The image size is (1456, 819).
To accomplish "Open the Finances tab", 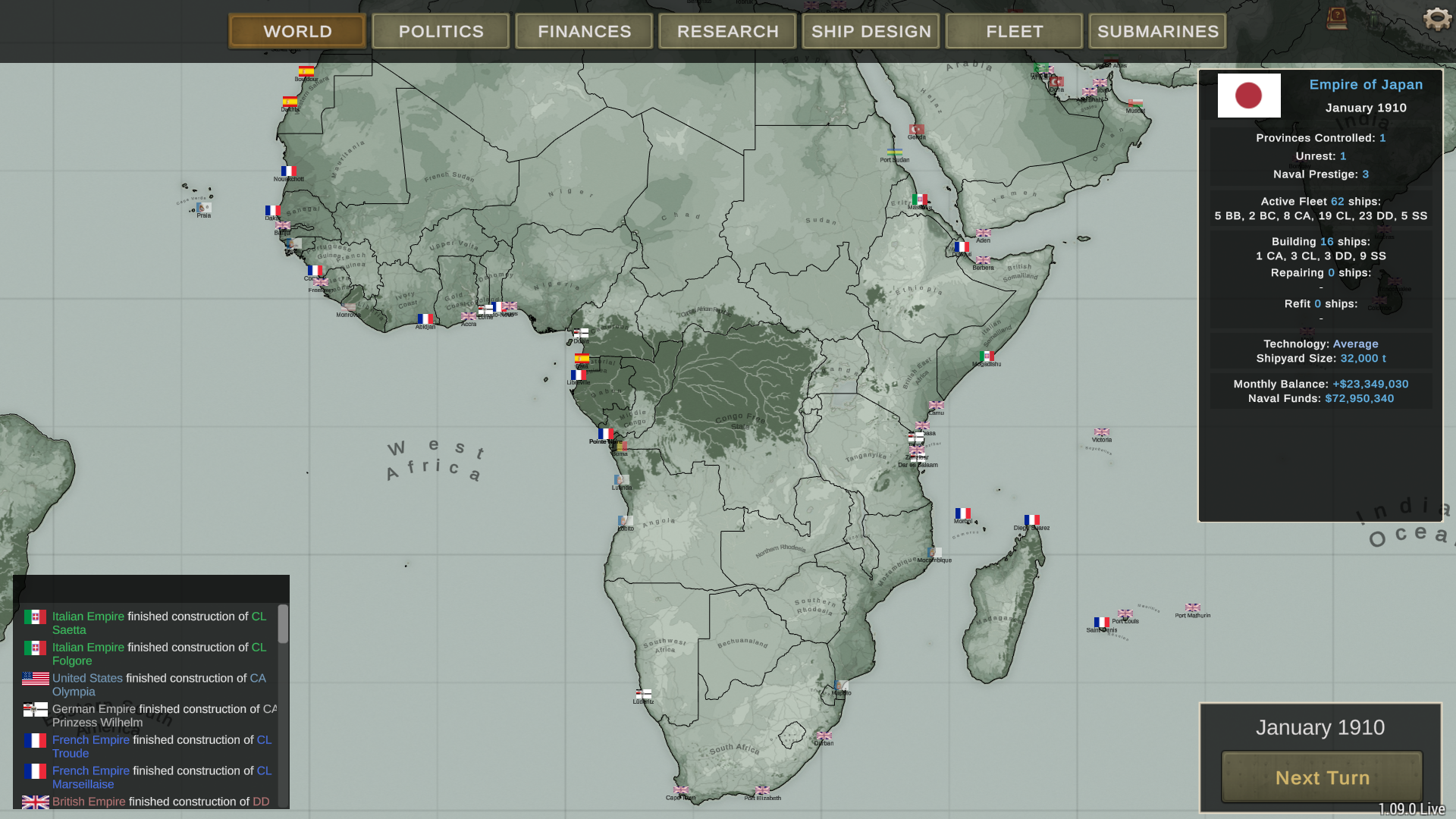I will (584, 31).
